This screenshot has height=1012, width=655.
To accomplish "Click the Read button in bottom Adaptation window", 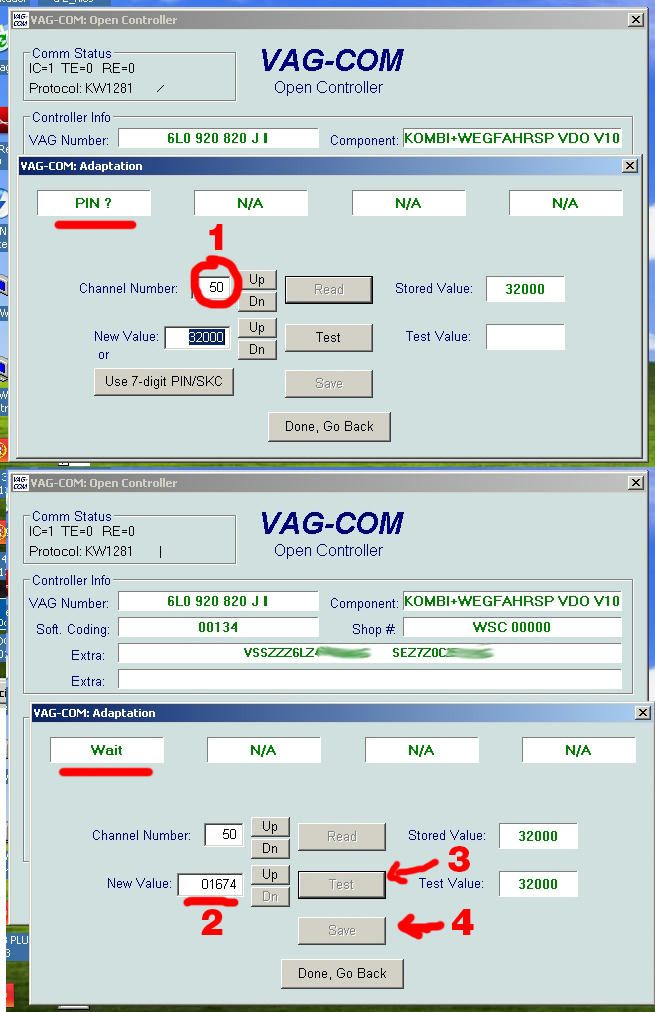I will (x=341, y=836).
